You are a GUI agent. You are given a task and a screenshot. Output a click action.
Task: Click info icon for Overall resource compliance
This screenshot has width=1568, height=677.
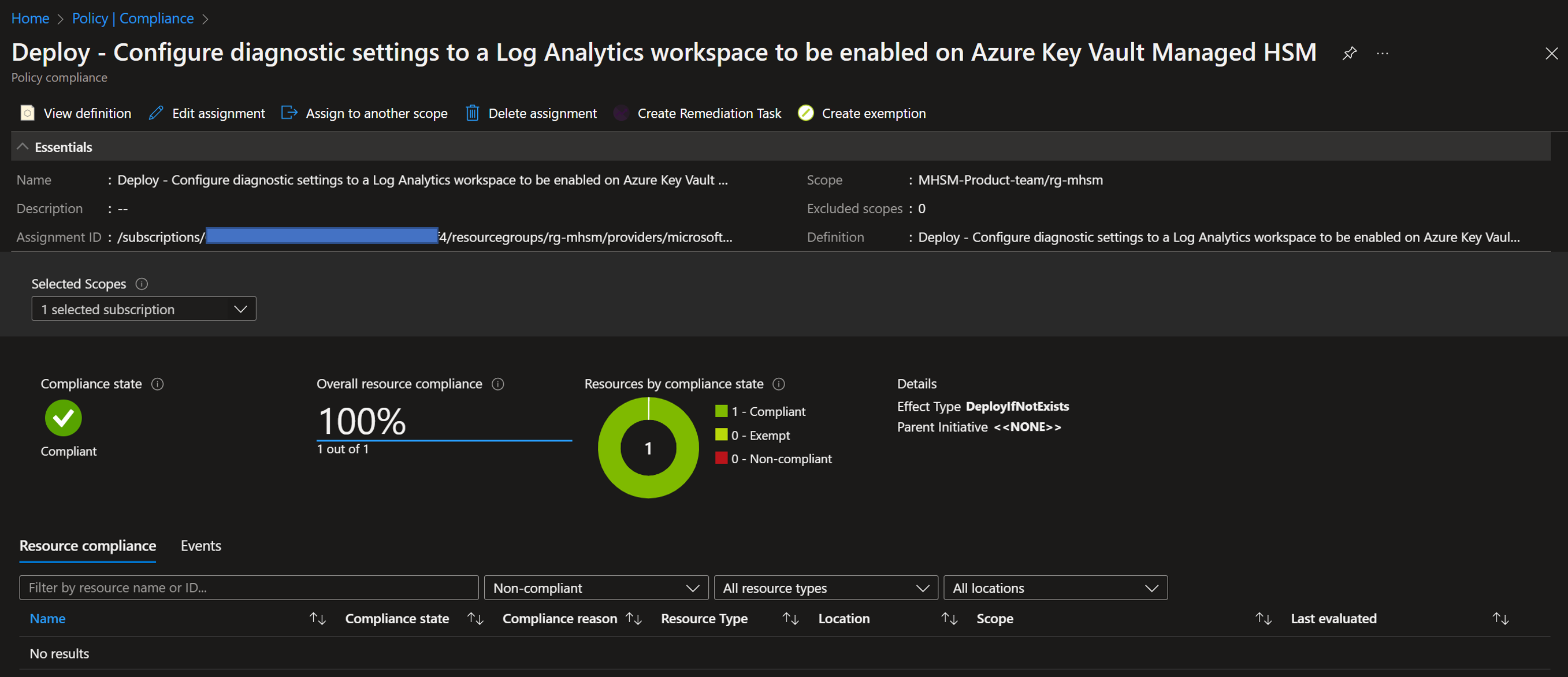498,384
